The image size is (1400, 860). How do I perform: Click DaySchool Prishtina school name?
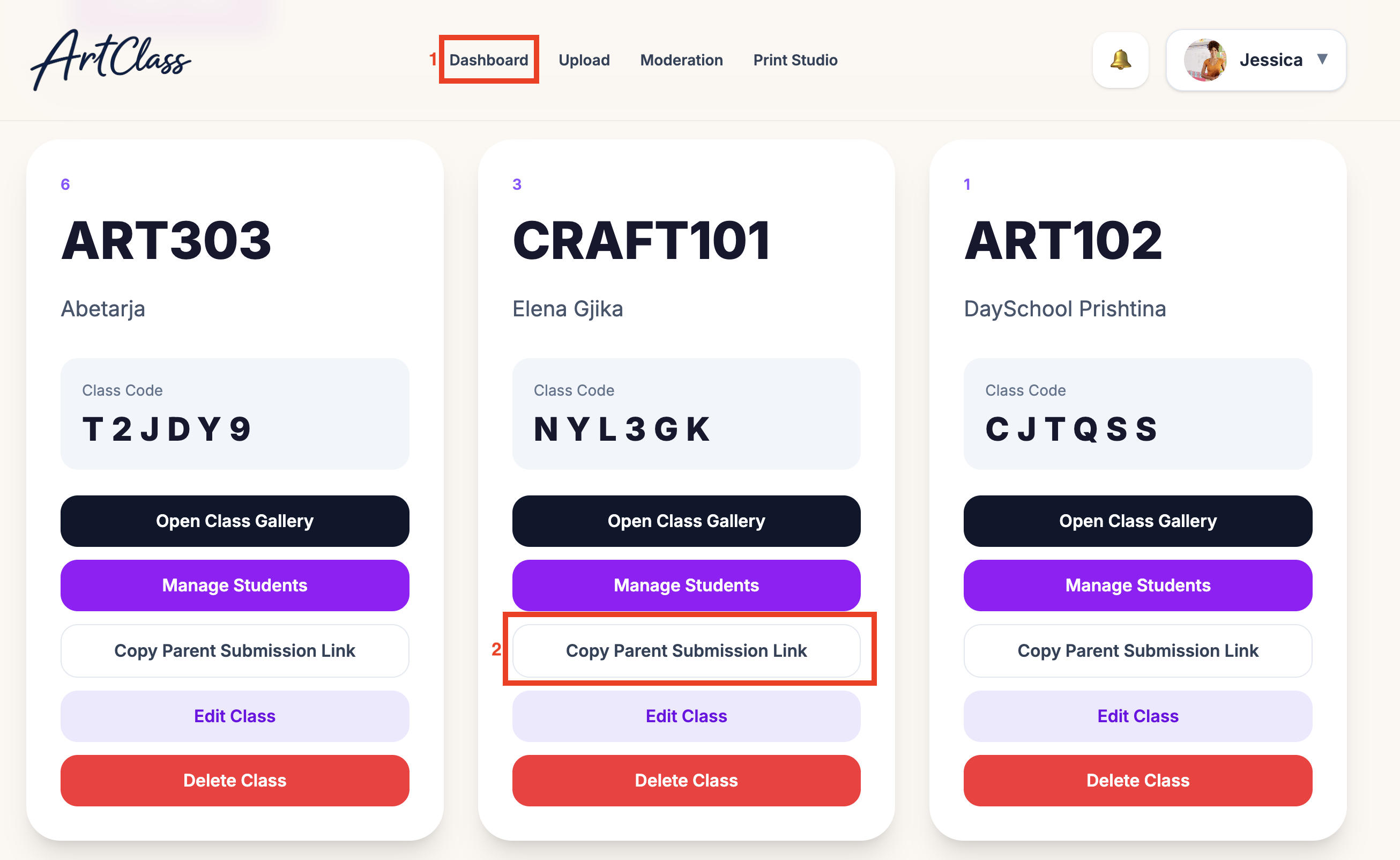pyautogui.click(x=1065, y=309)
